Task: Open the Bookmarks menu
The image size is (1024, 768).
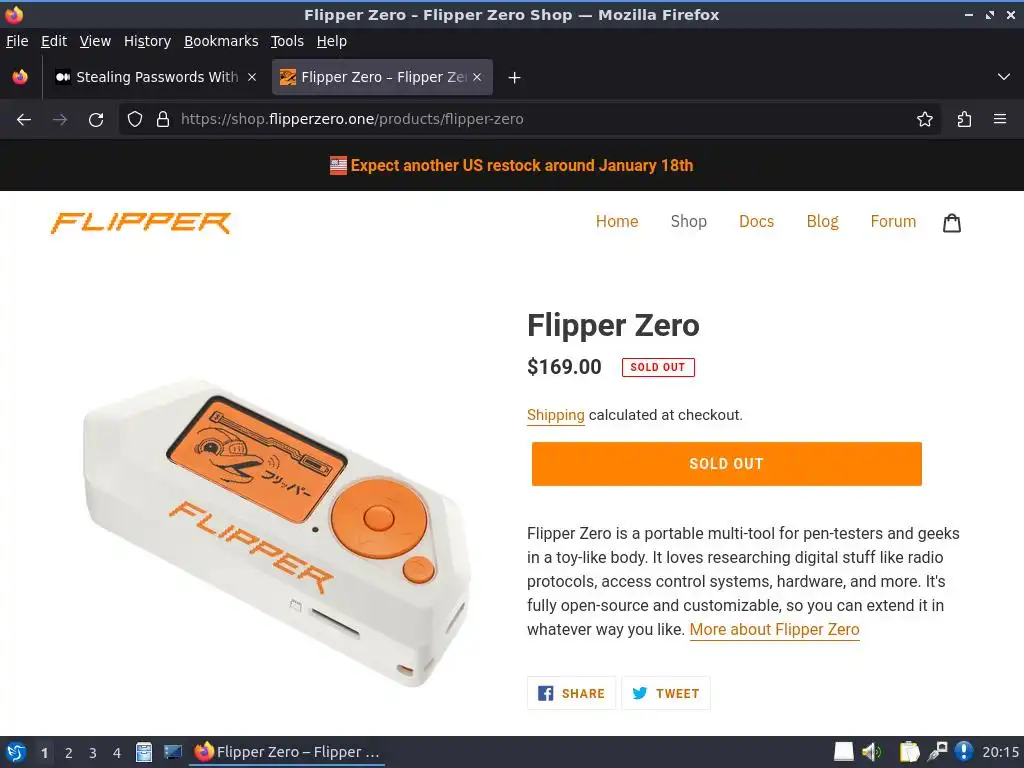Action: click(221, 41)
